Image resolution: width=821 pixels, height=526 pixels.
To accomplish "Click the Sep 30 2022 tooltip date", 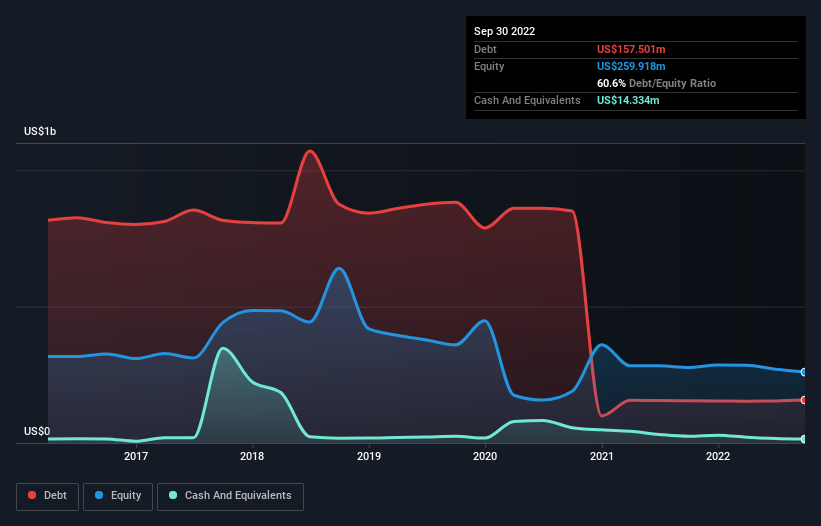I will coord(504,31).
